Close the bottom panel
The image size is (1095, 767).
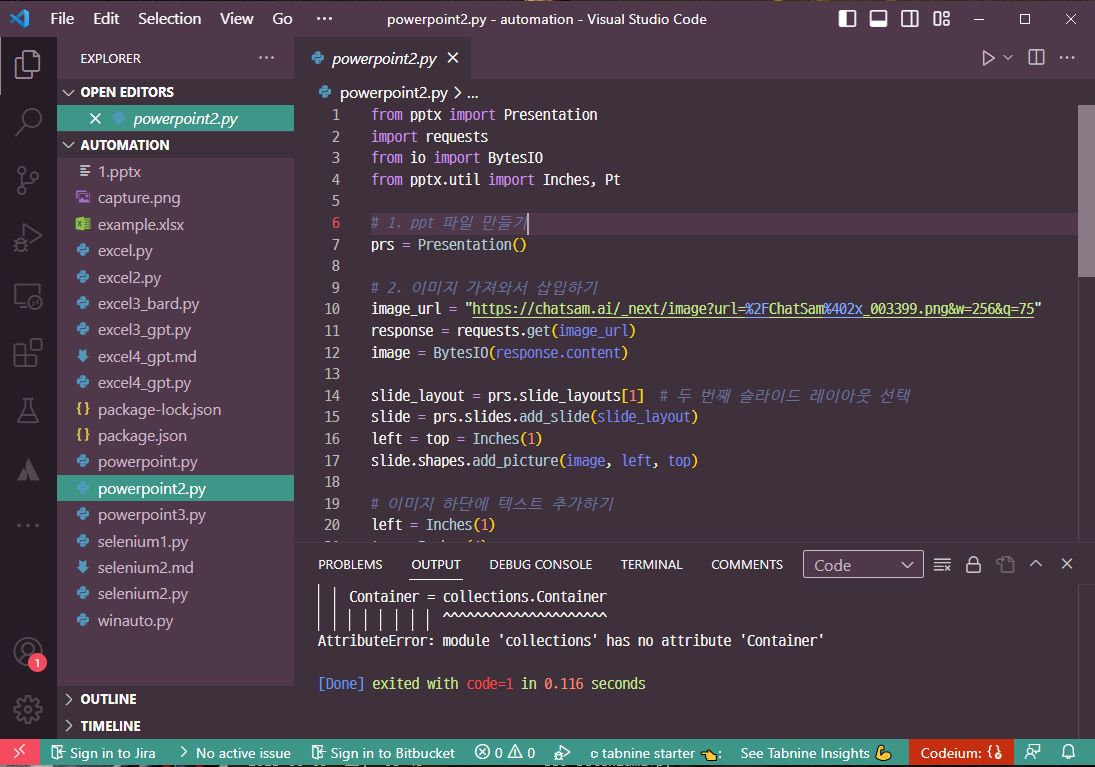point(1066,564)
